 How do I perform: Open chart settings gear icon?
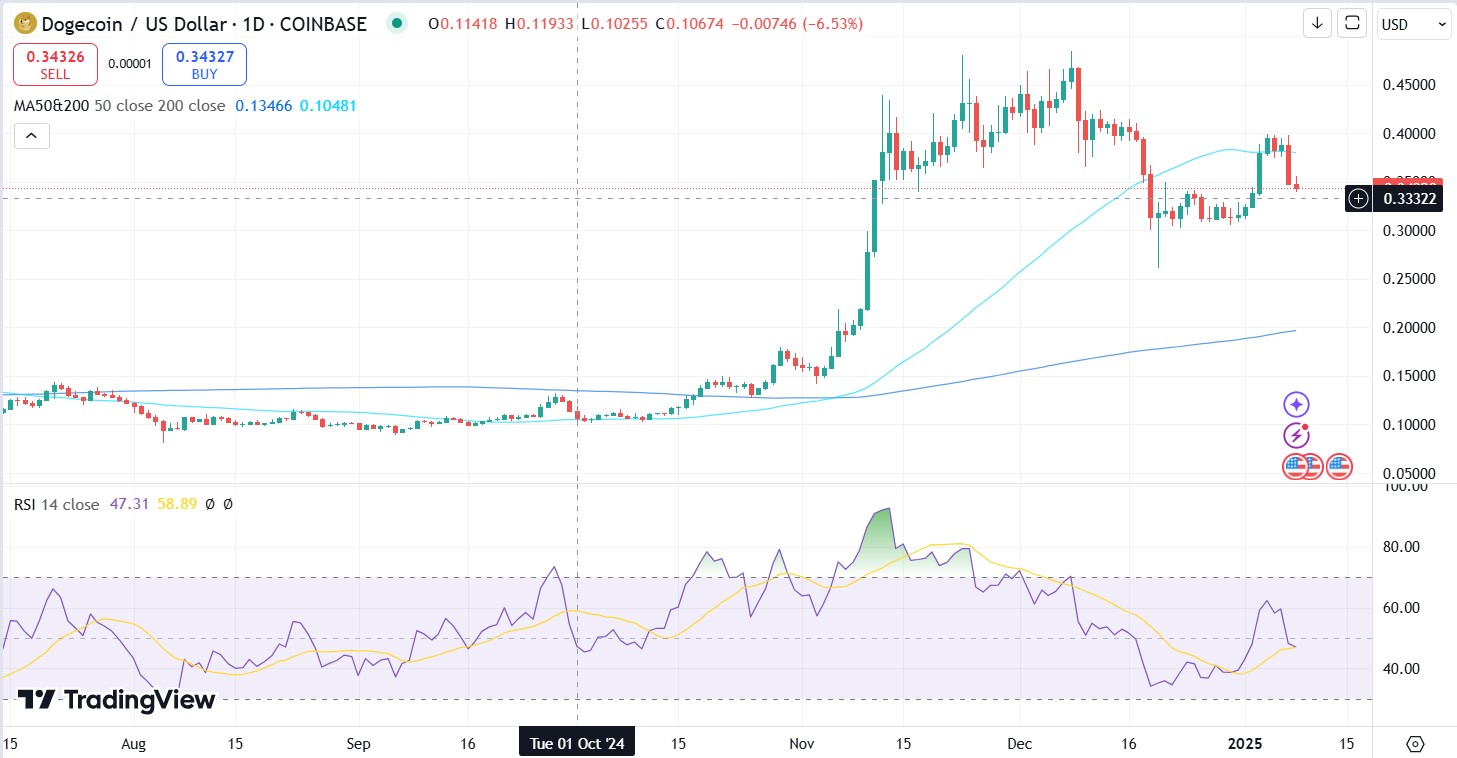(1414, 744)
